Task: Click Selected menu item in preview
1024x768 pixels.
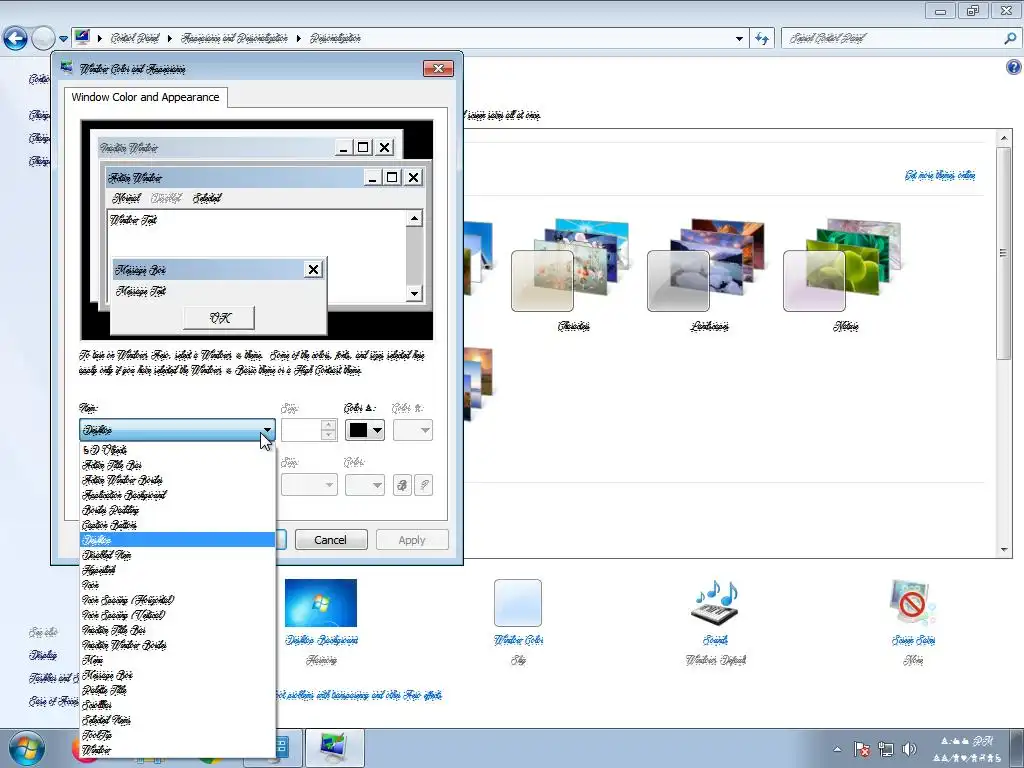Action: tap(207, 198)
